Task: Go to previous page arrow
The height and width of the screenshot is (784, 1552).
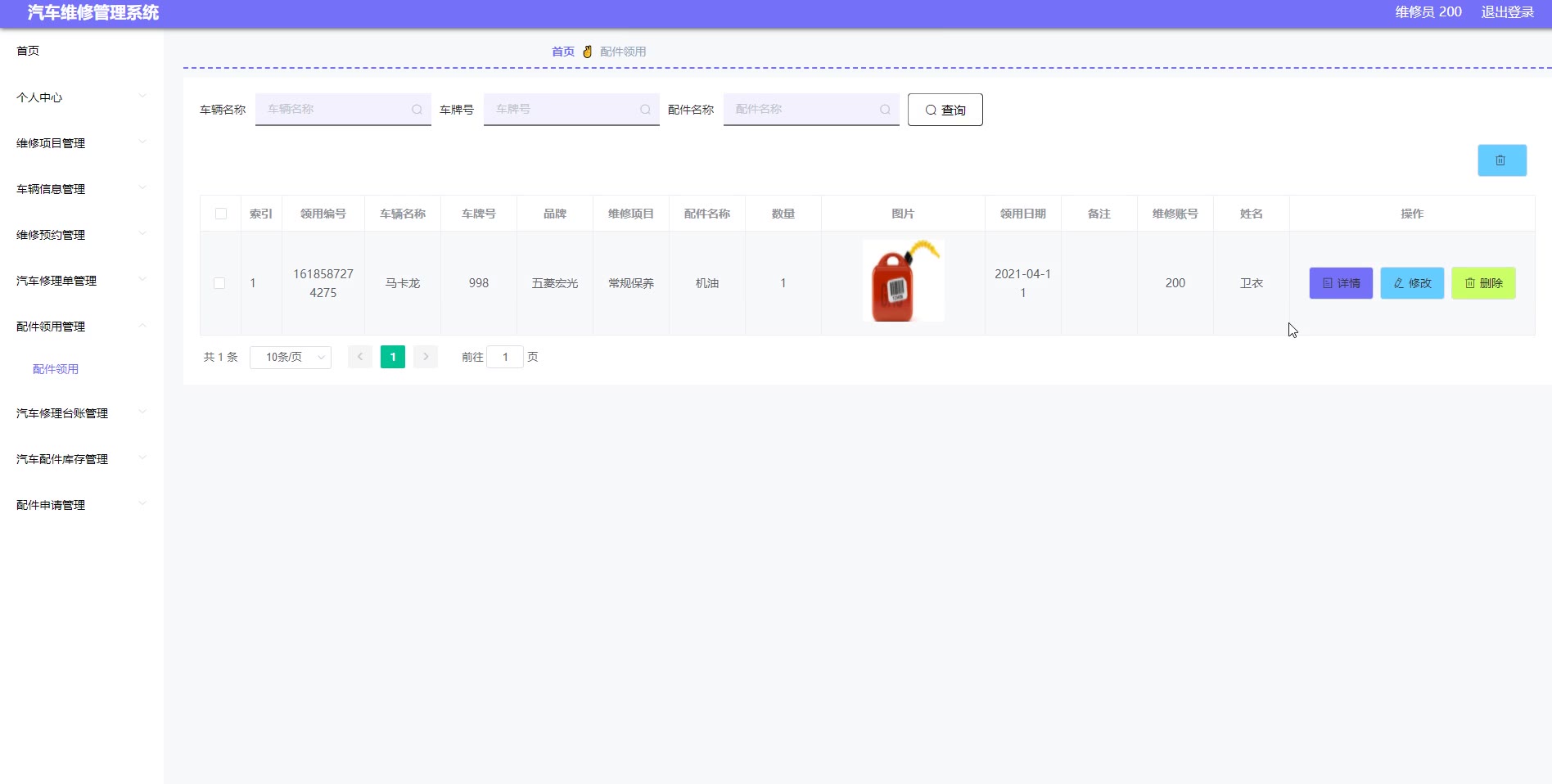Action: (x=360, y=357)
